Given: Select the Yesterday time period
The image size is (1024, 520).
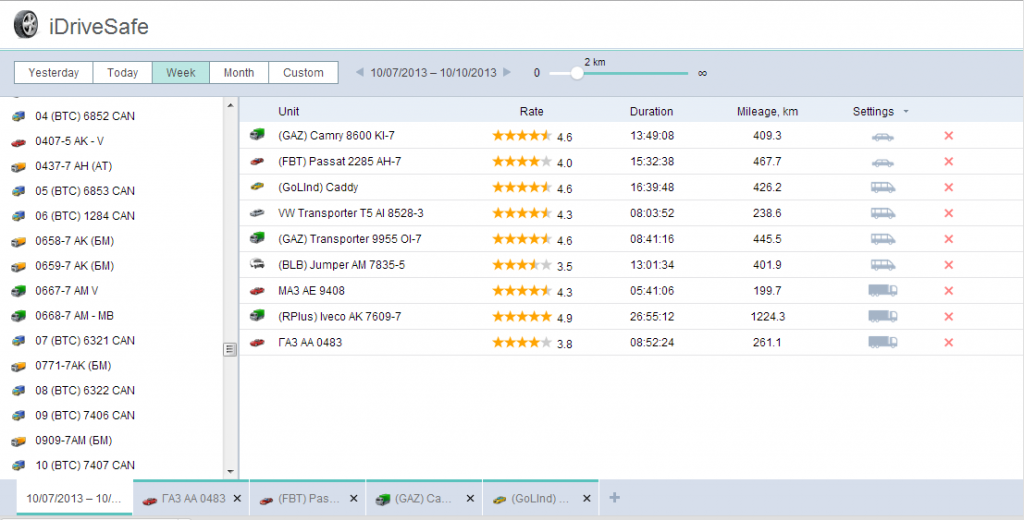Looking at the screenshot, I should click(x=54, y=73).
